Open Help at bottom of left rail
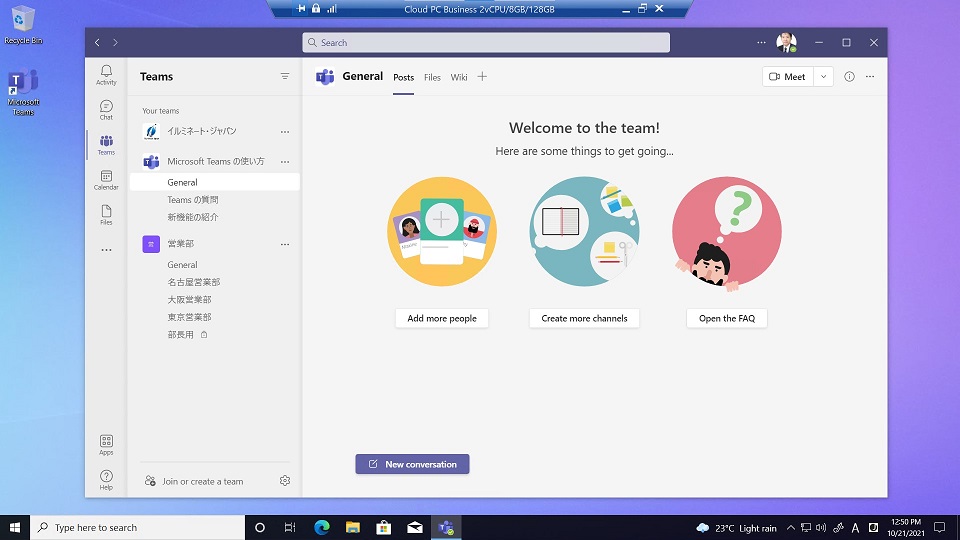The width and height of the screenshot is (960, 540). click(x=106, y=480)
